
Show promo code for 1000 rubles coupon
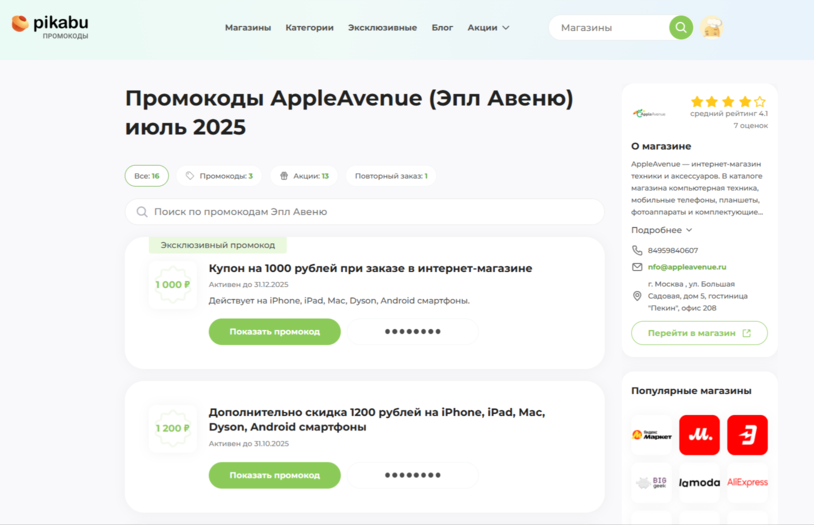click(275, 331)
